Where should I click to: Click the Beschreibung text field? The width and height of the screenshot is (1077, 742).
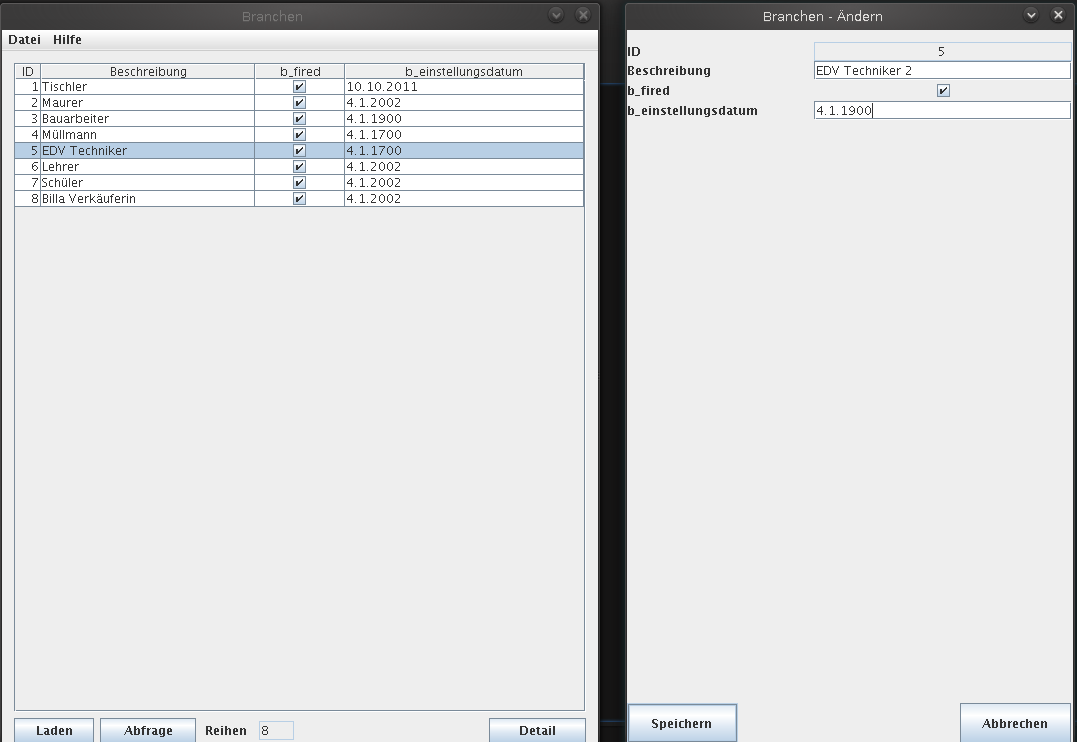point(941,71)
